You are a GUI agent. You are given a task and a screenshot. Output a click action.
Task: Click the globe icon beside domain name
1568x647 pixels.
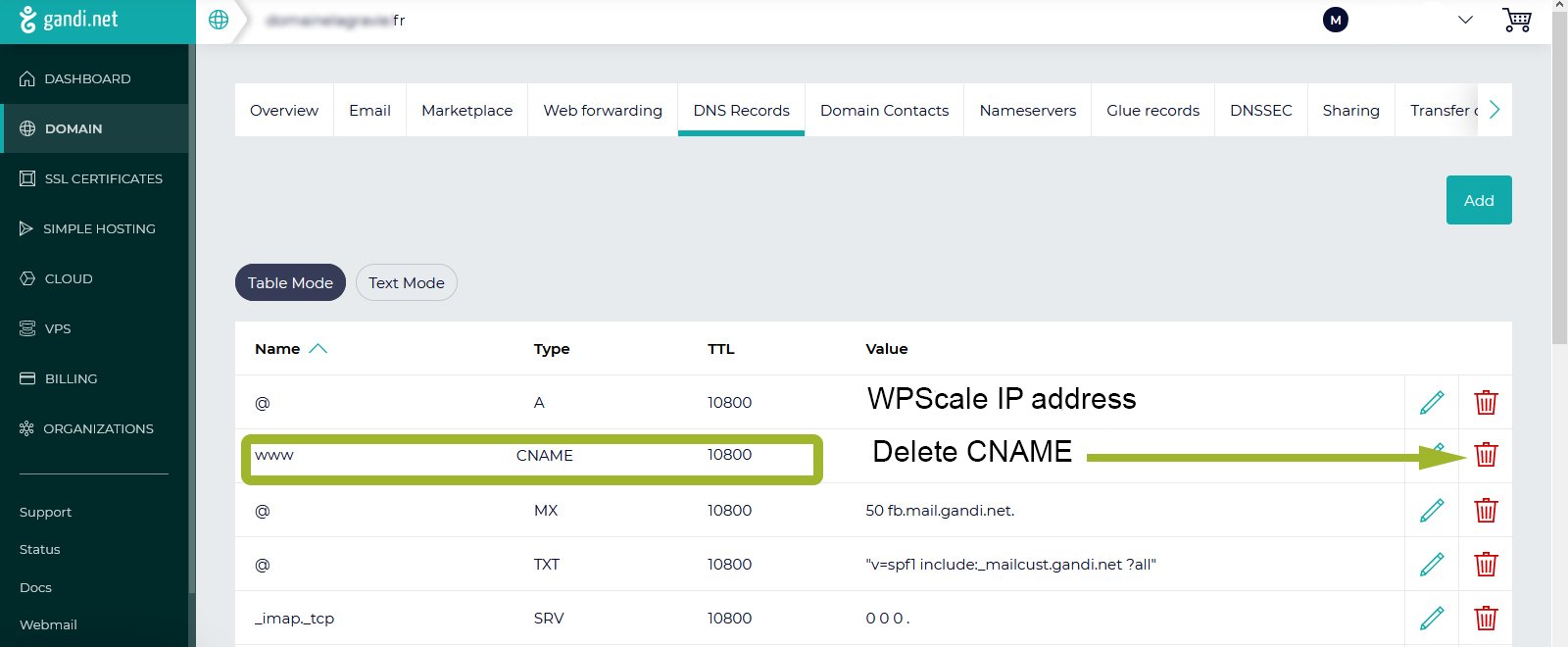pos(219,20)
